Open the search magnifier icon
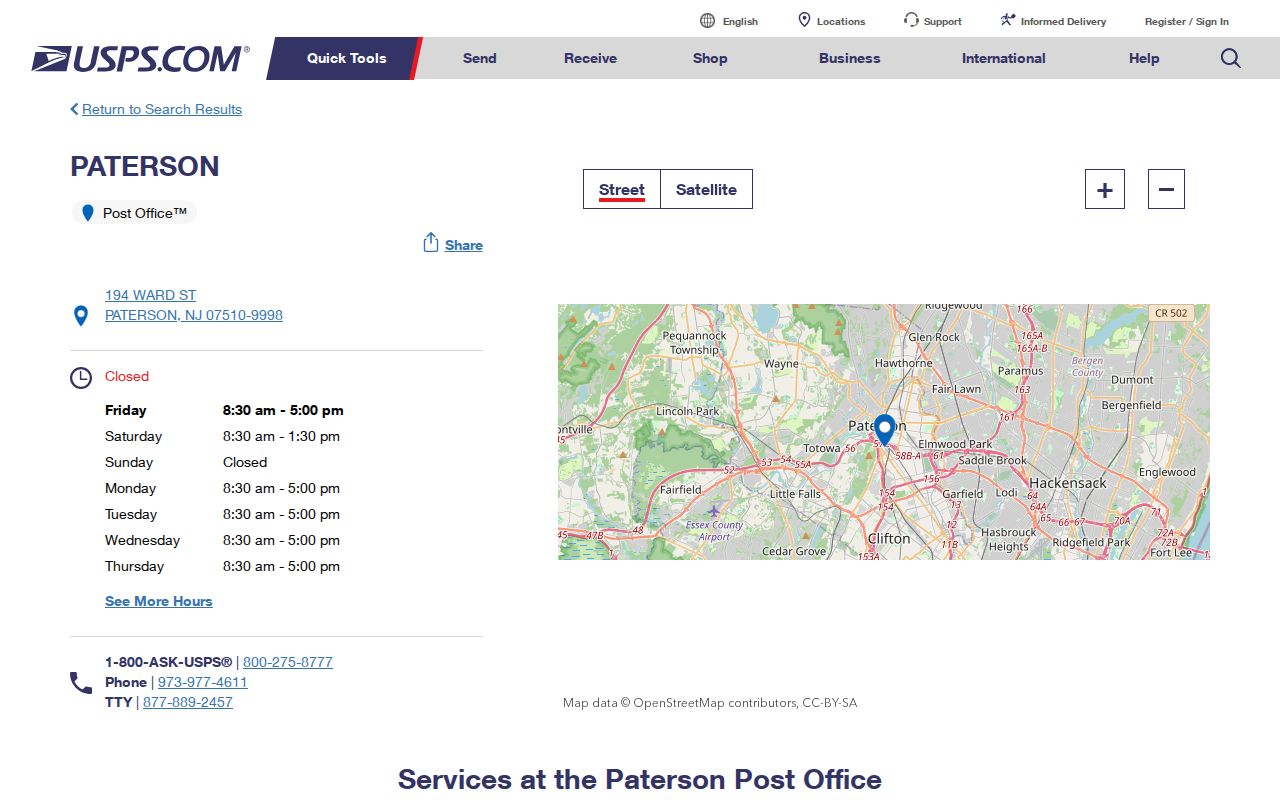The height and width of the screenshot is (800, 1280). click(x=1231, y=58)
